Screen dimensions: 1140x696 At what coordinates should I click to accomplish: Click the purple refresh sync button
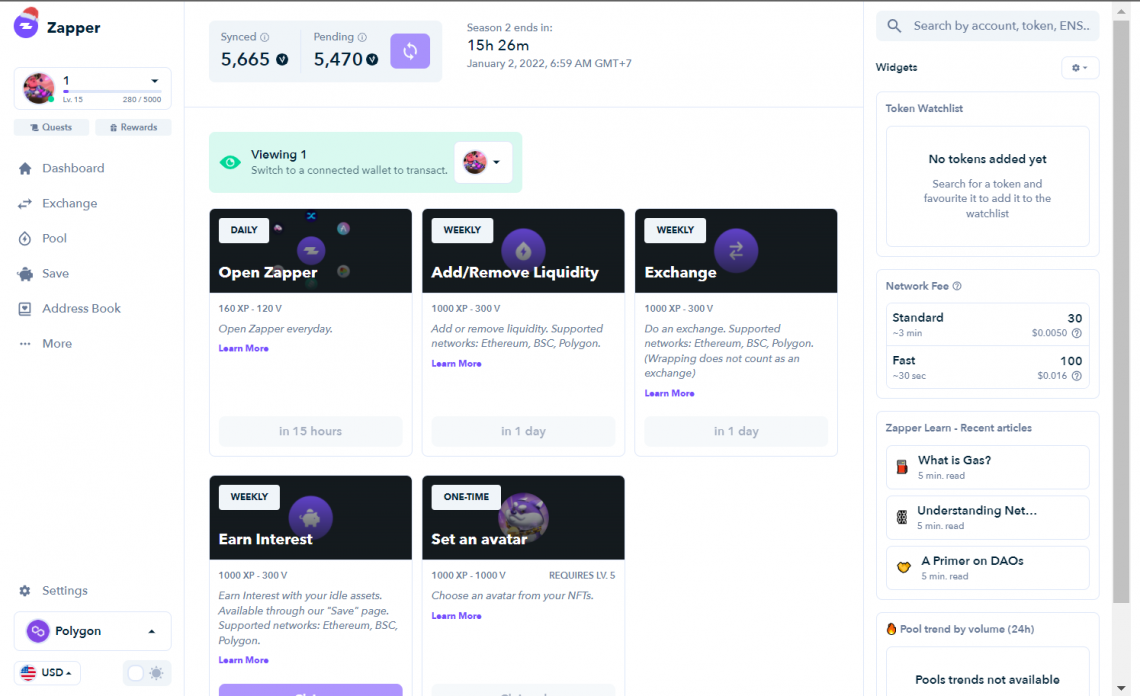410,51
